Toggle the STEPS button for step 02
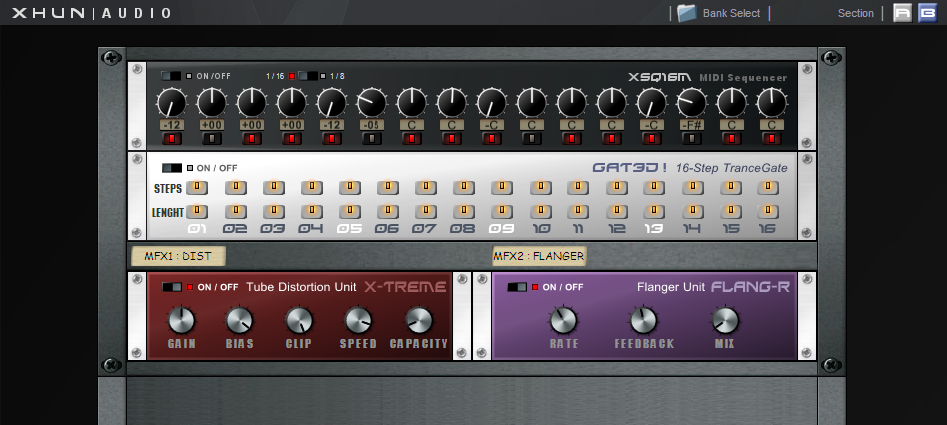The height and width of the screenshot is (425, 947). click(236, 188)
